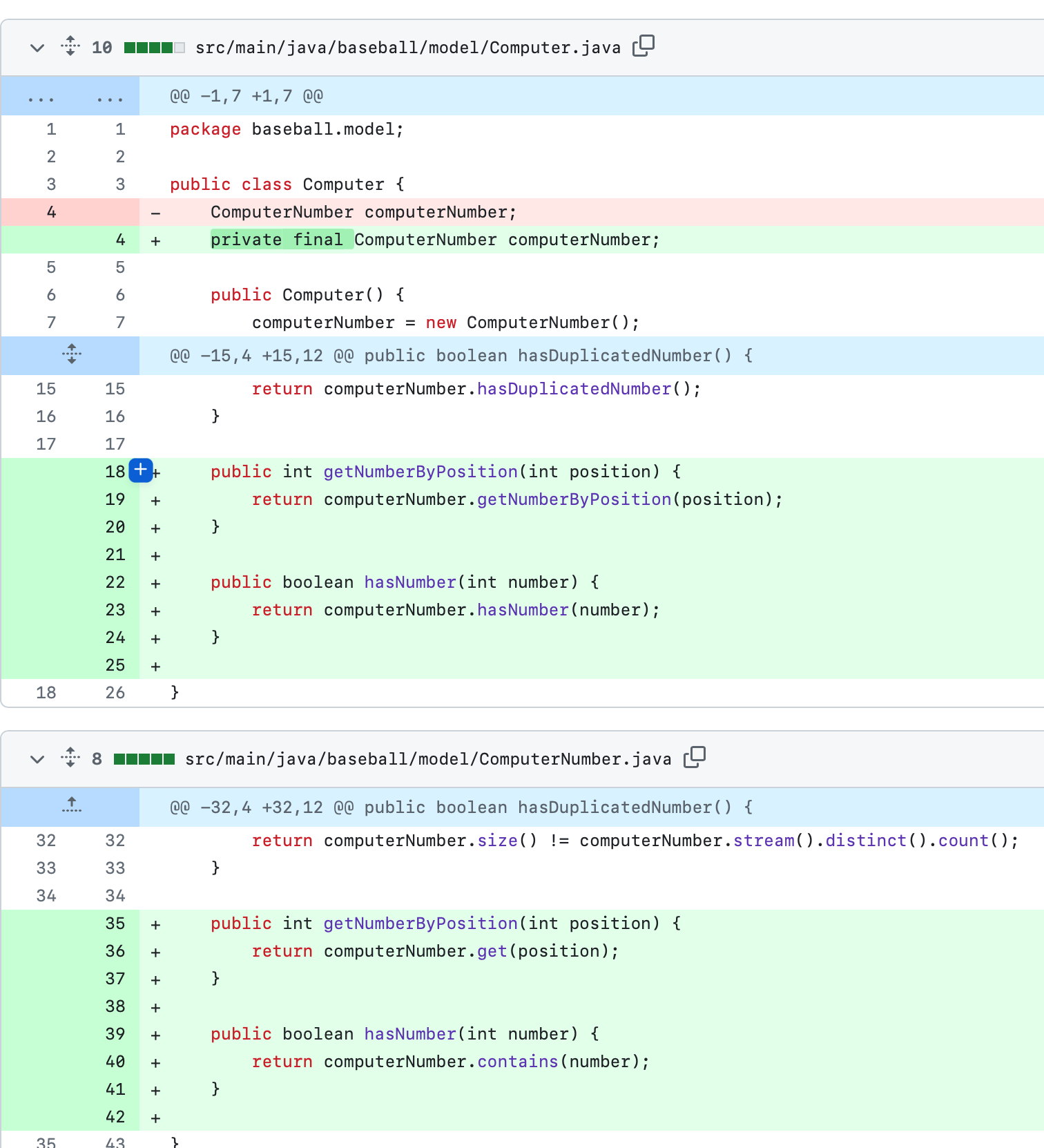The width and height of the screenshot is (1044, 1148).
Task: Expand all lines in ComputerNumber.java
Action: 70,758
